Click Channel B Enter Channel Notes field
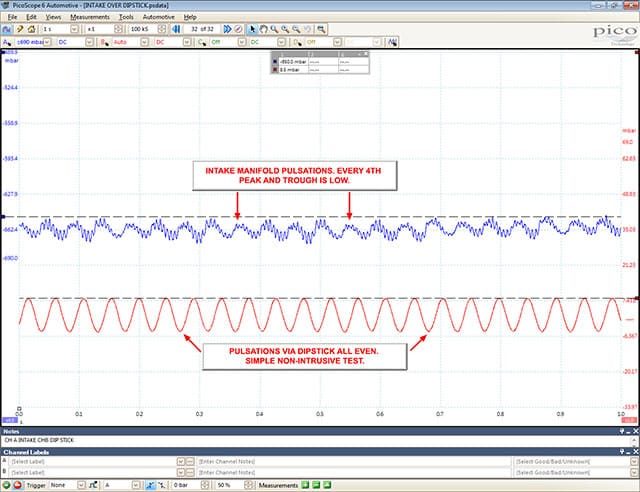The width and height of the screenshot is (640, 492). pos(353,472)
